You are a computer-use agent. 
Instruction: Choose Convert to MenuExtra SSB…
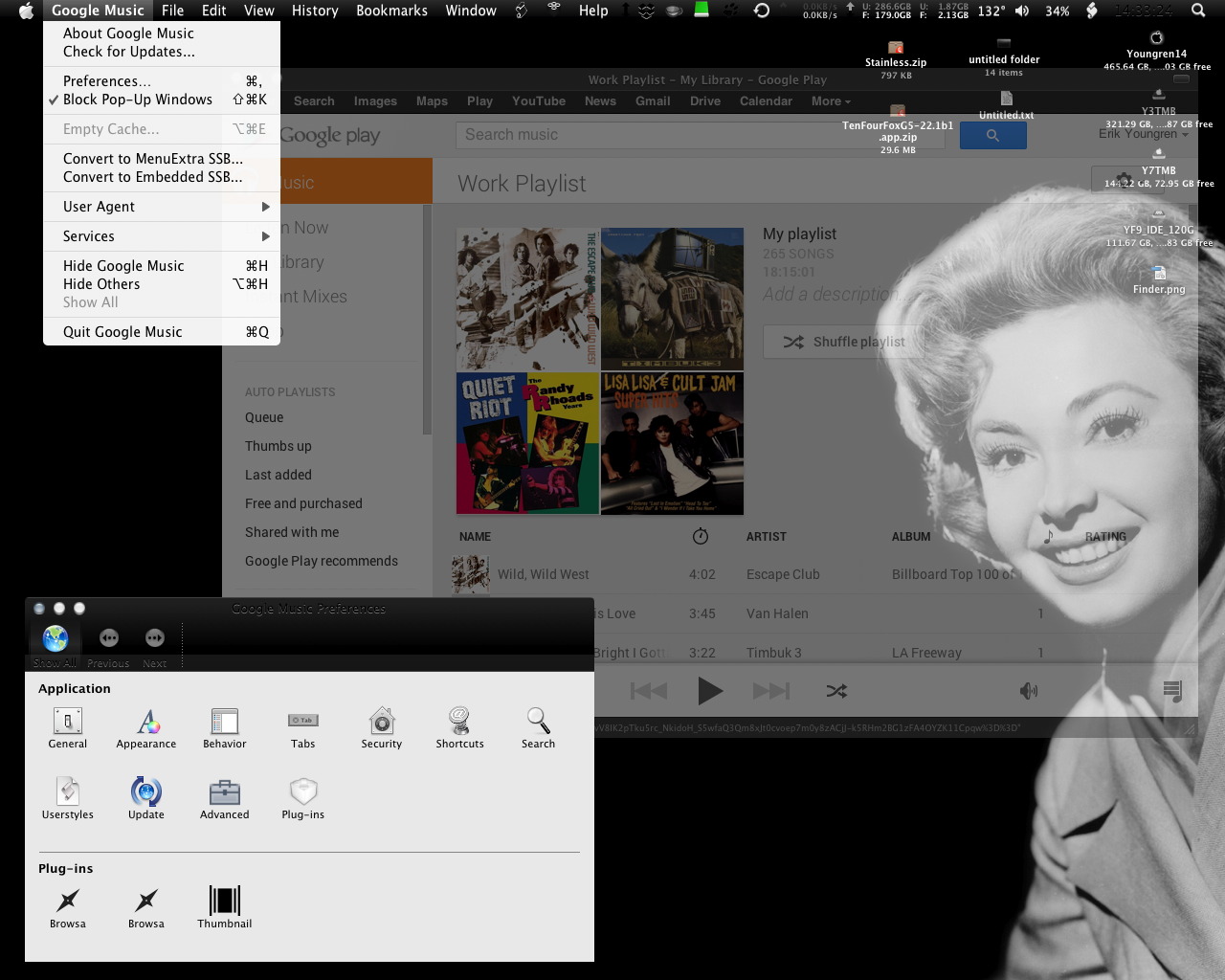pos(162,159)
